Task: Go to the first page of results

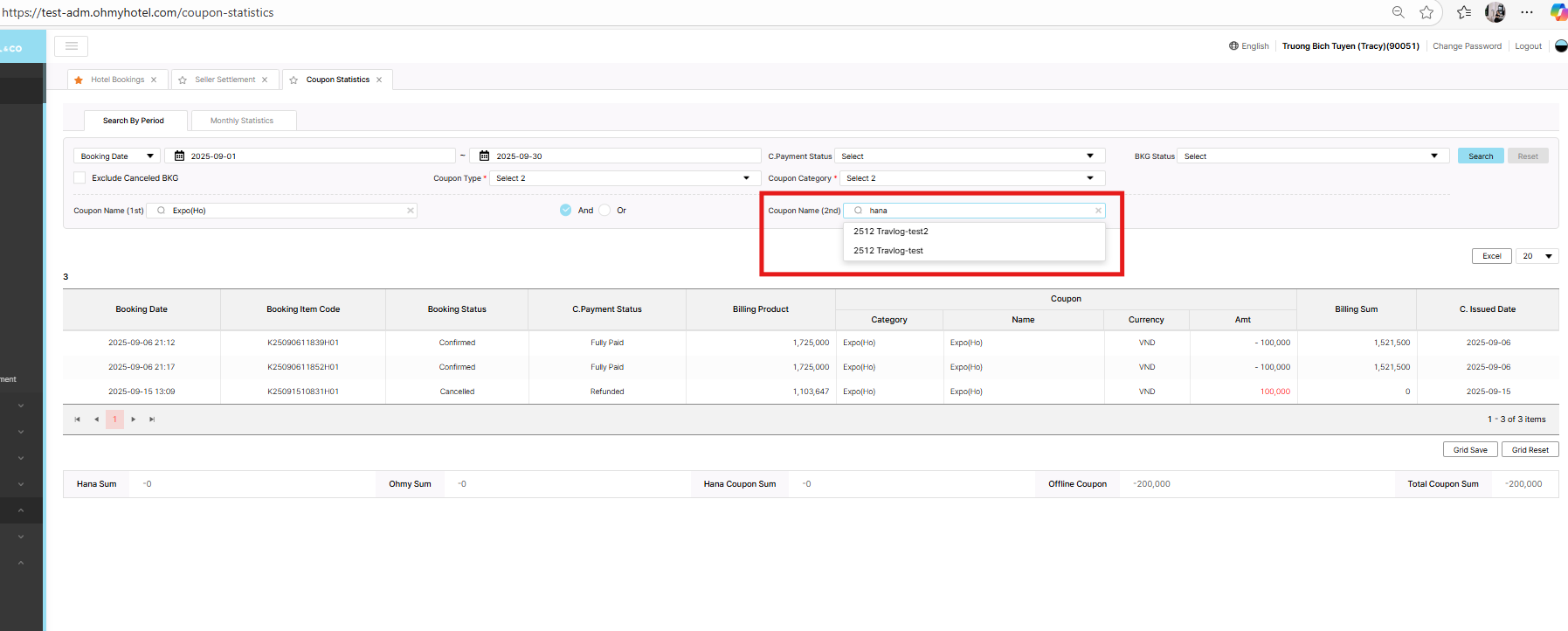Action: coord(77,420)
